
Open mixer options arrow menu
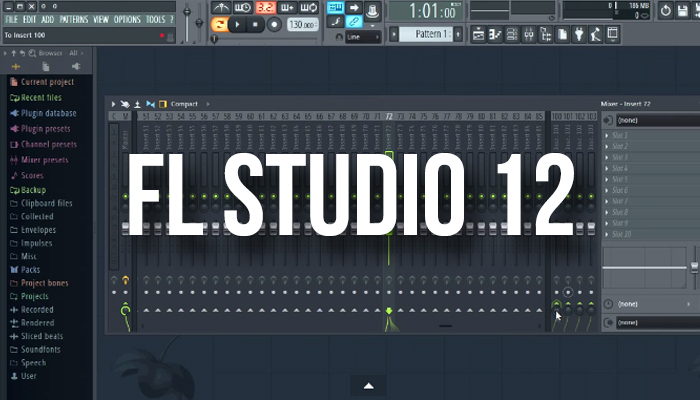click(x=113, y=104)
